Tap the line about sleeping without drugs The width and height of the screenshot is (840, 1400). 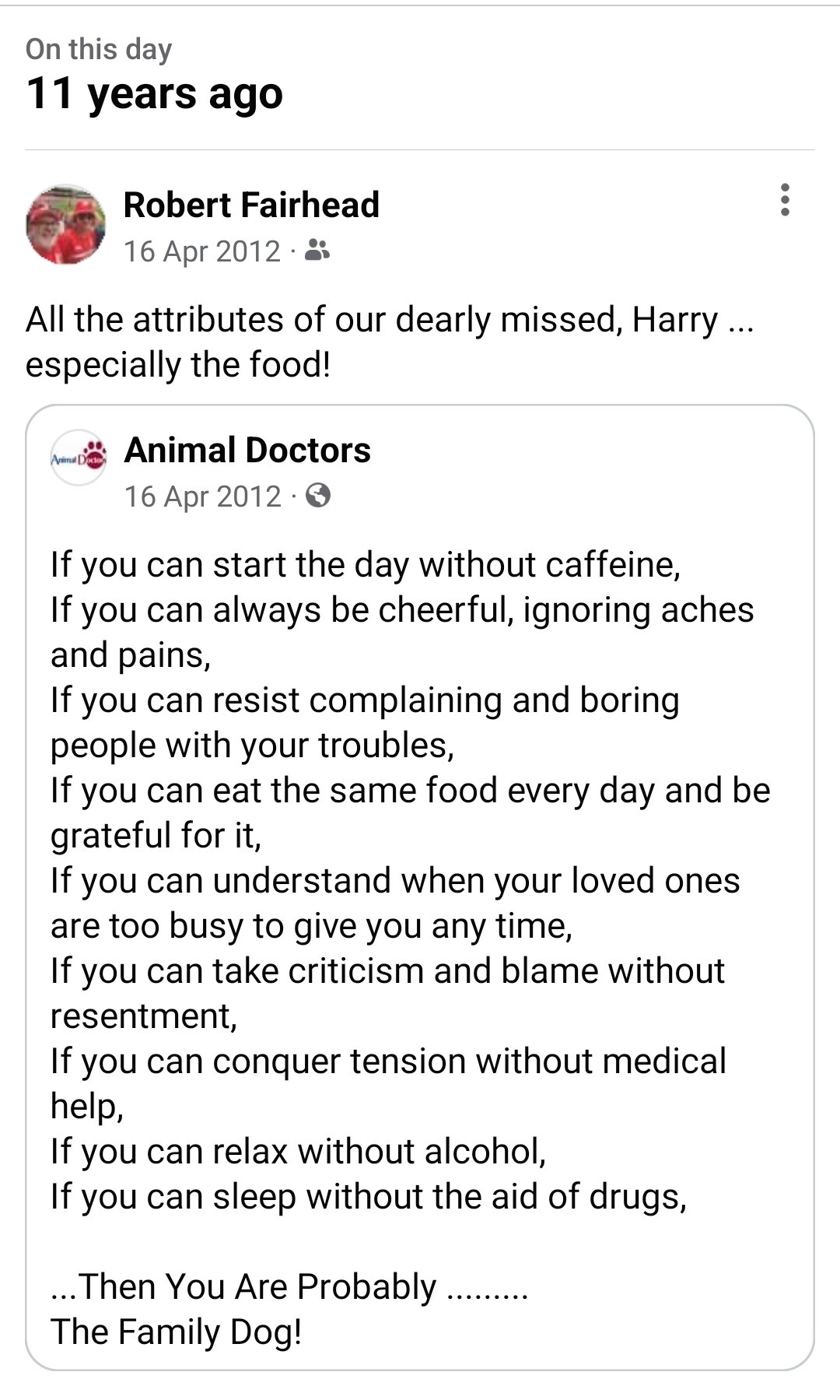pyautogui.click(x=368, y=1197)
